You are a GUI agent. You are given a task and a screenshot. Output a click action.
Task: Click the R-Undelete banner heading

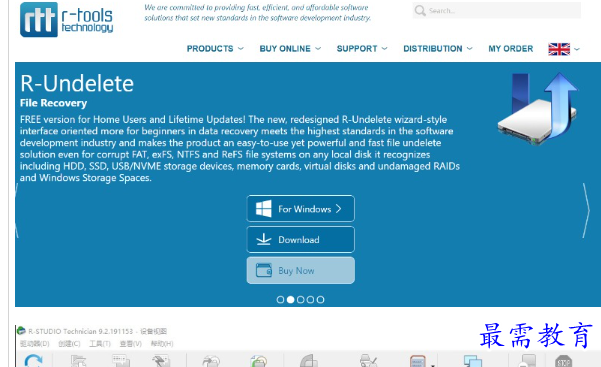77,84
